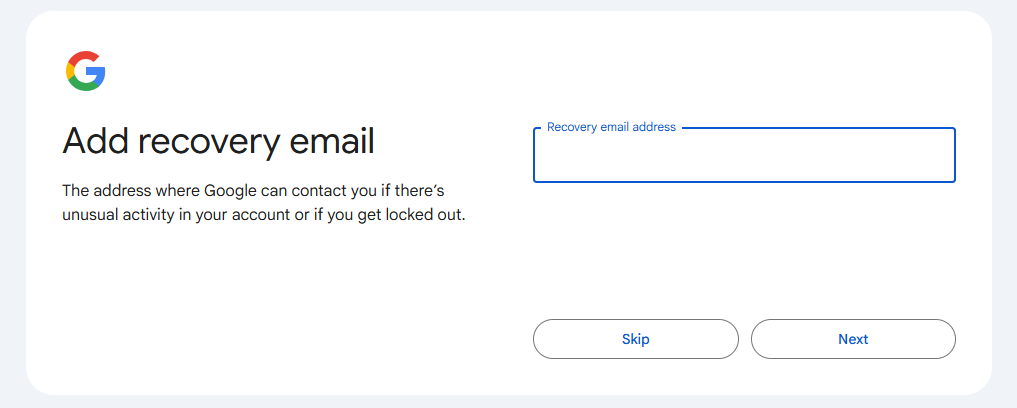Focus the Recovery email address field

pos(744,160)
